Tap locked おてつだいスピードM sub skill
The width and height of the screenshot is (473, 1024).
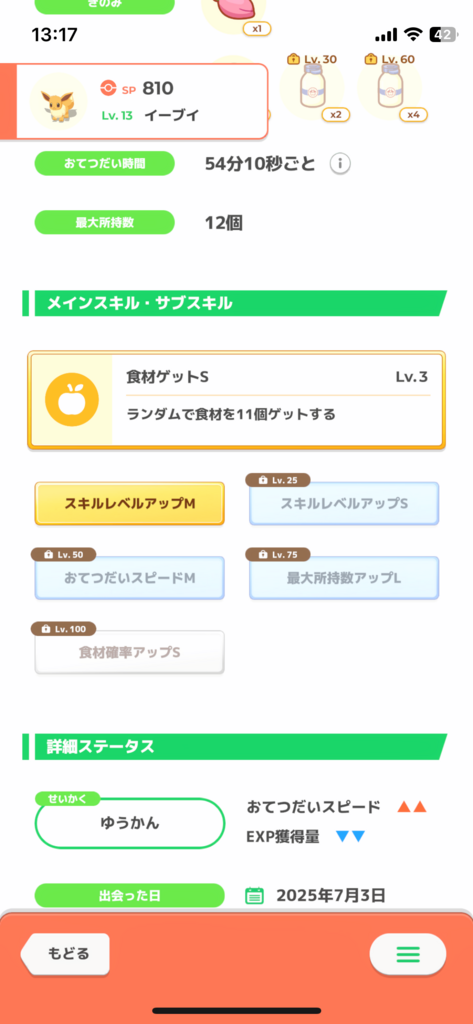[129, 578]
